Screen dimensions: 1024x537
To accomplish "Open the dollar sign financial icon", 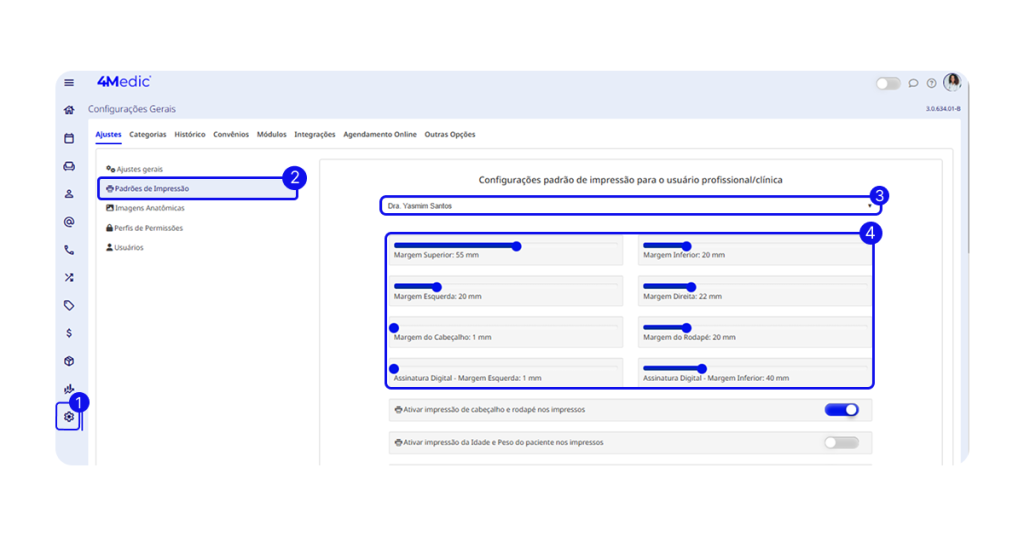I will tap(69, 333).
